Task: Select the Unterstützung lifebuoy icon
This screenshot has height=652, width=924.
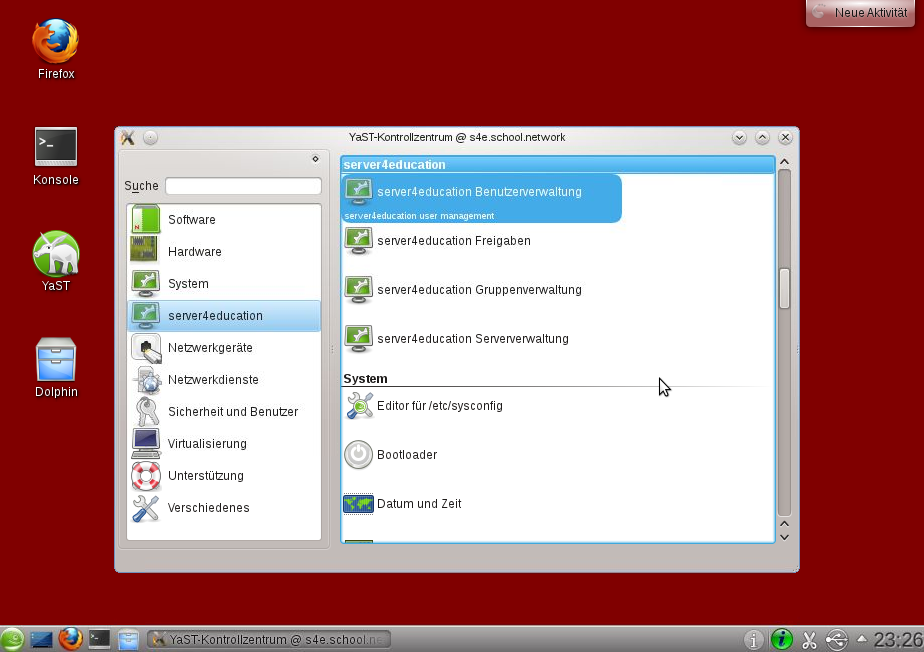Action: (145, 475)
